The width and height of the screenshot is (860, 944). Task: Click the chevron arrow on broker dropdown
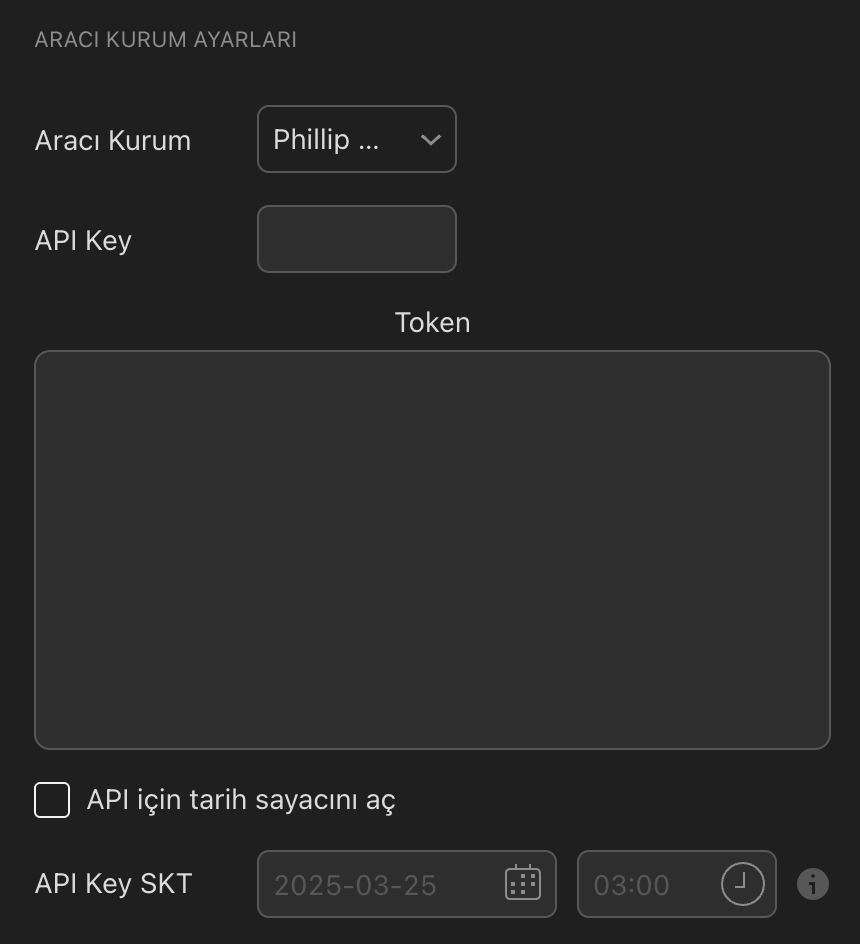click(x=431, y=140)
